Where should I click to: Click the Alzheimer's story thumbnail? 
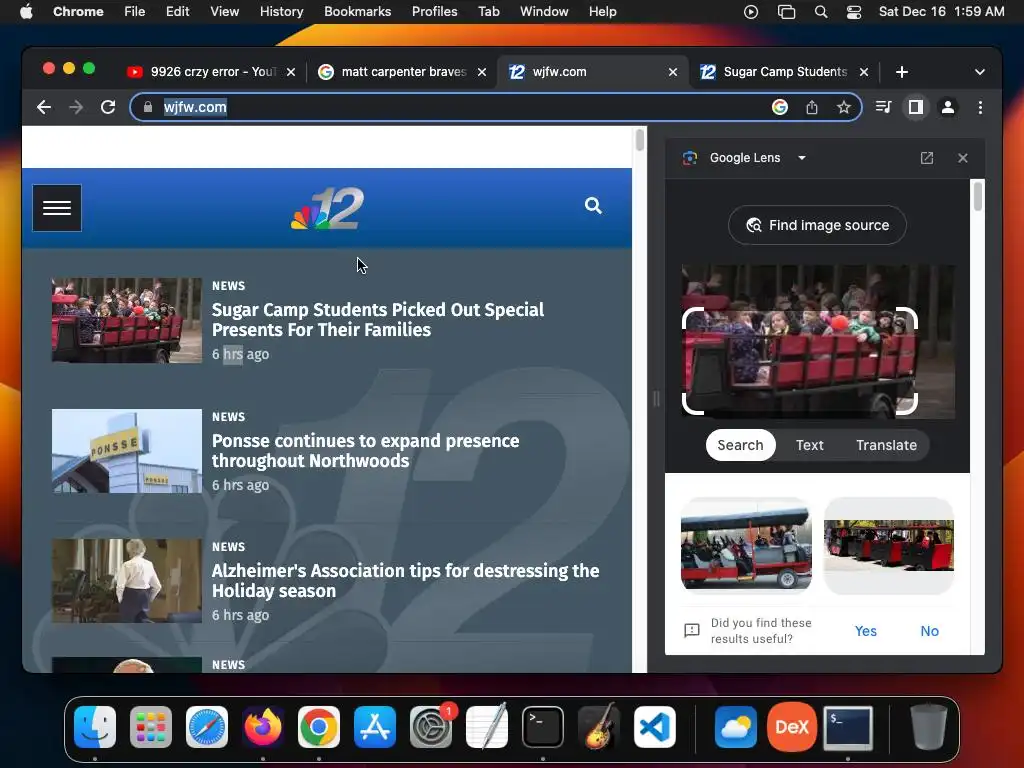point(127,581)
